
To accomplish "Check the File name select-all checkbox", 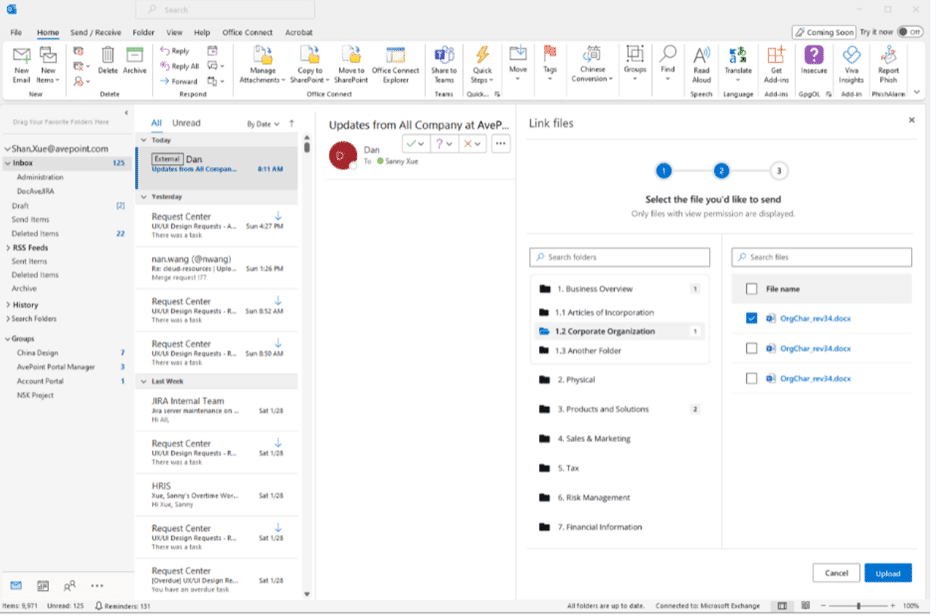I will pyautogui.click(x=752, y=289).
